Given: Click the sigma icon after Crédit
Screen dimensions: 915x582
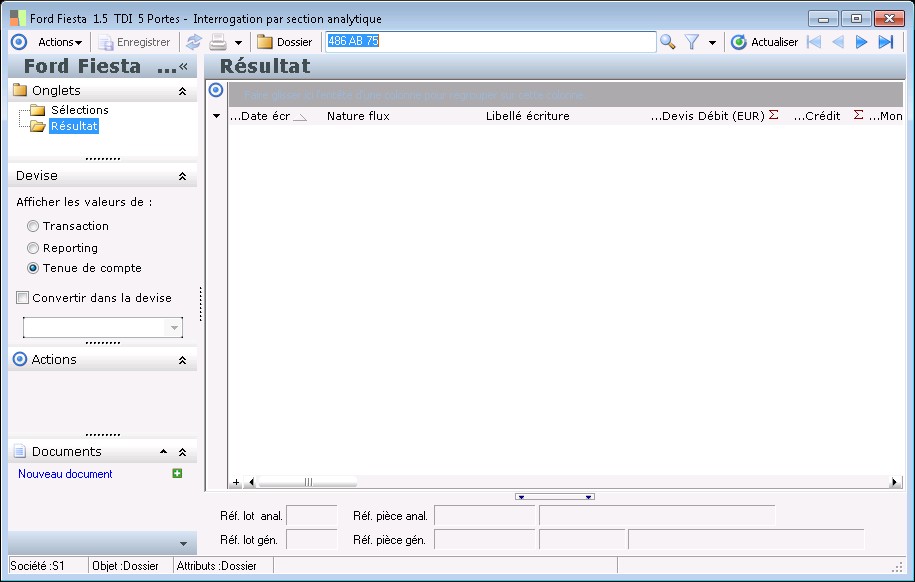Looking at the screenshot, I should point(858,115).
